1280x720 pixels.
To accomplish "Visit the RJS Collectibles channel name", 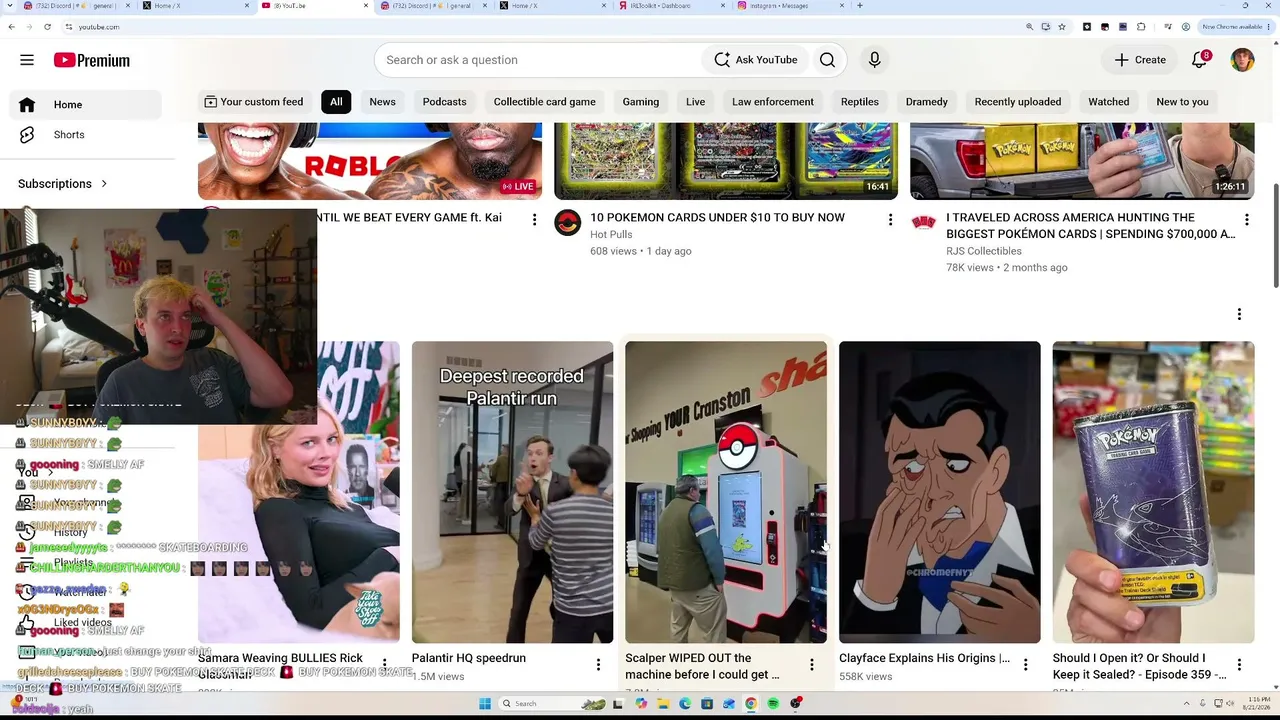I will pyautogui.click(x=984, y=251).
